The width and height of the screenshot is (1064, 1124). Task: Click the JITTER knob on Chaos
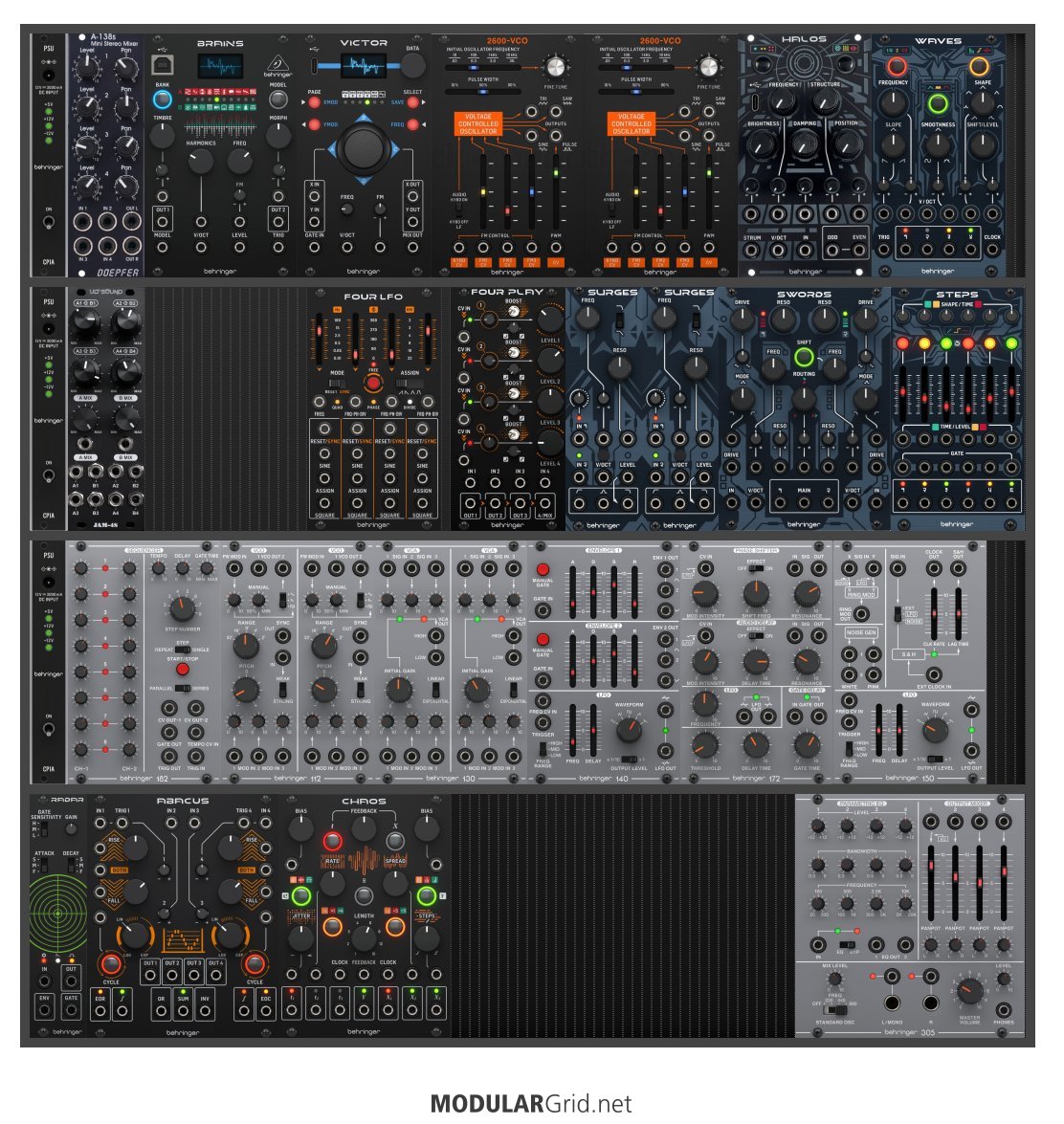tap(300, 937)
